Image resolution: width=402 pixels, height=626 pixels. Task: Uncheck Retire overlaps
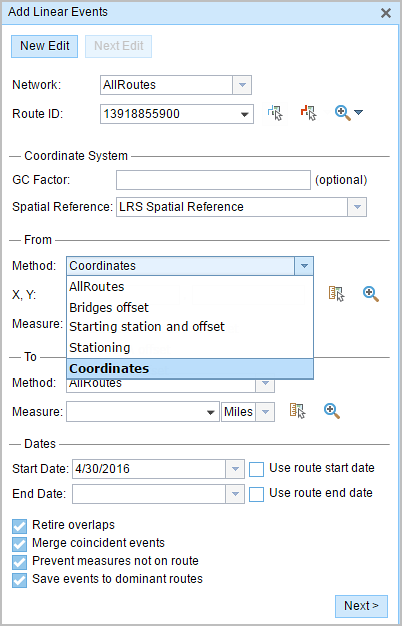point(20,526)
